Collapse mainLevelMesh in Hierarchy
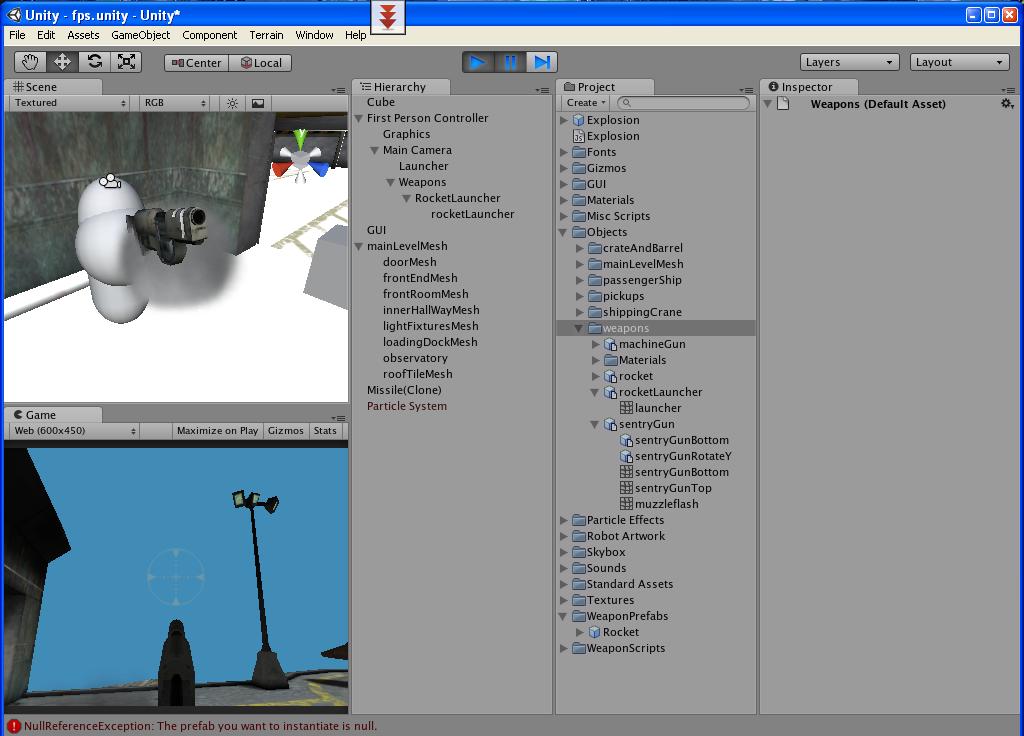1024x736 pixels. point(359,246)
